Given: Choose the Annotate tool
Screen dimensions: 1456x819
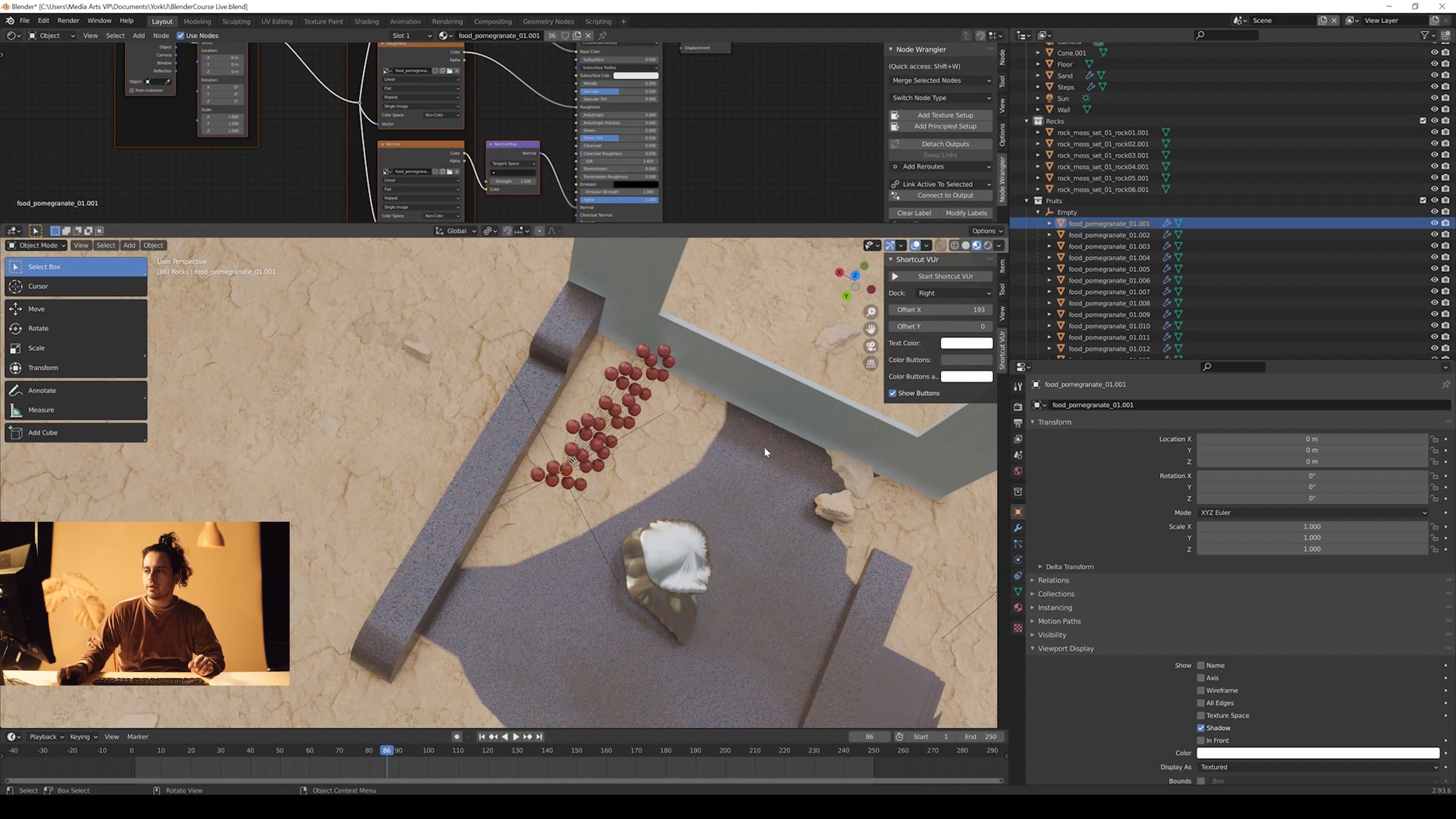Looking at the screenshot, I should tap(41, 390).
